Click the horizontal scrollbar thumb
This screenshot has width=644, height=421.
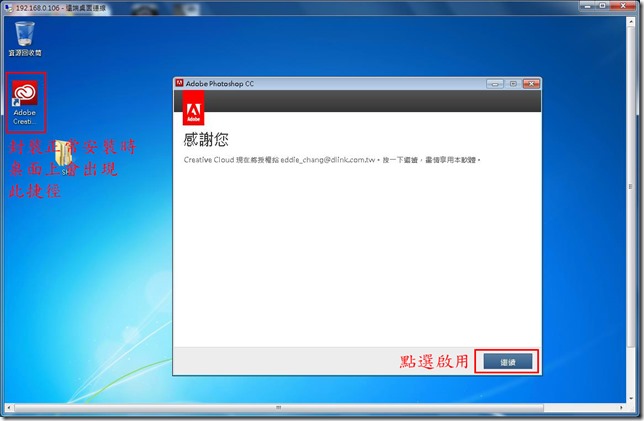[279, 407]
